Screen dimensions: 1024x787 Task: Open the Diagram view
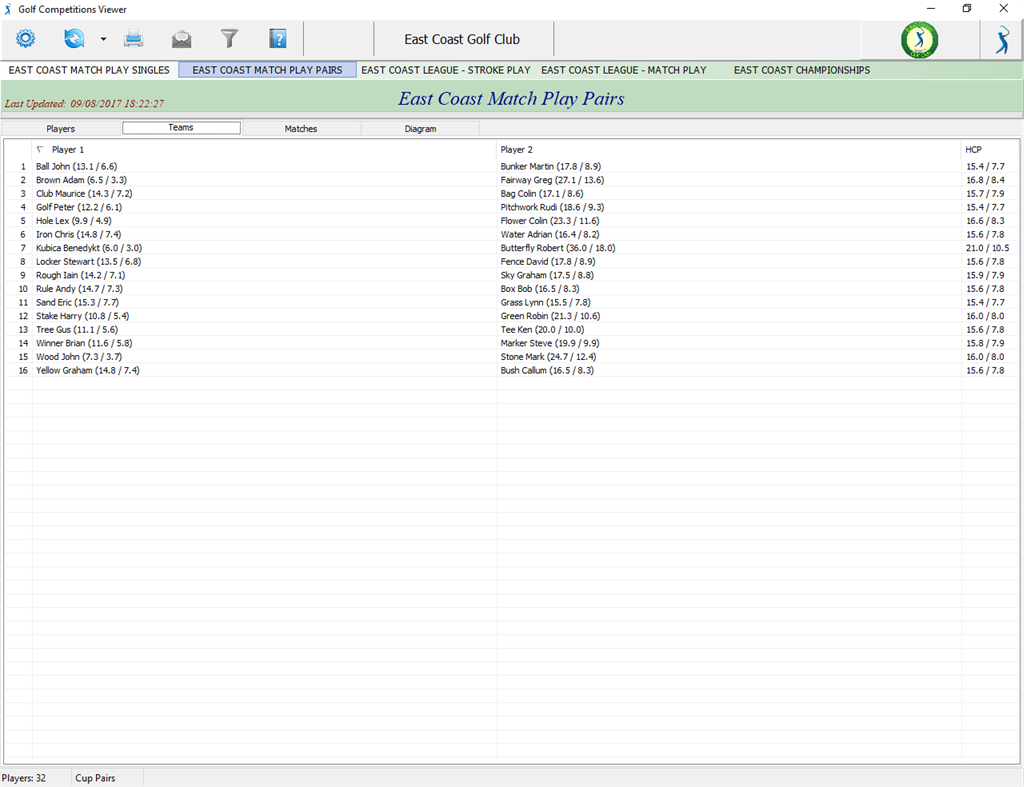420,128
